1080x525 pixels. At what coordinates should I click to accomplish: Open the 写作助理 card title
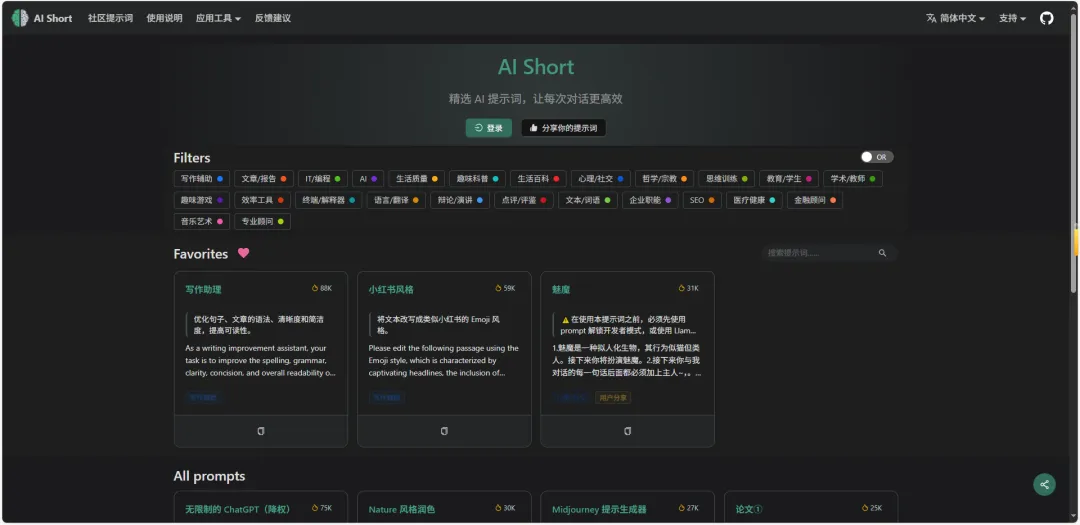(x=203, y=289)
